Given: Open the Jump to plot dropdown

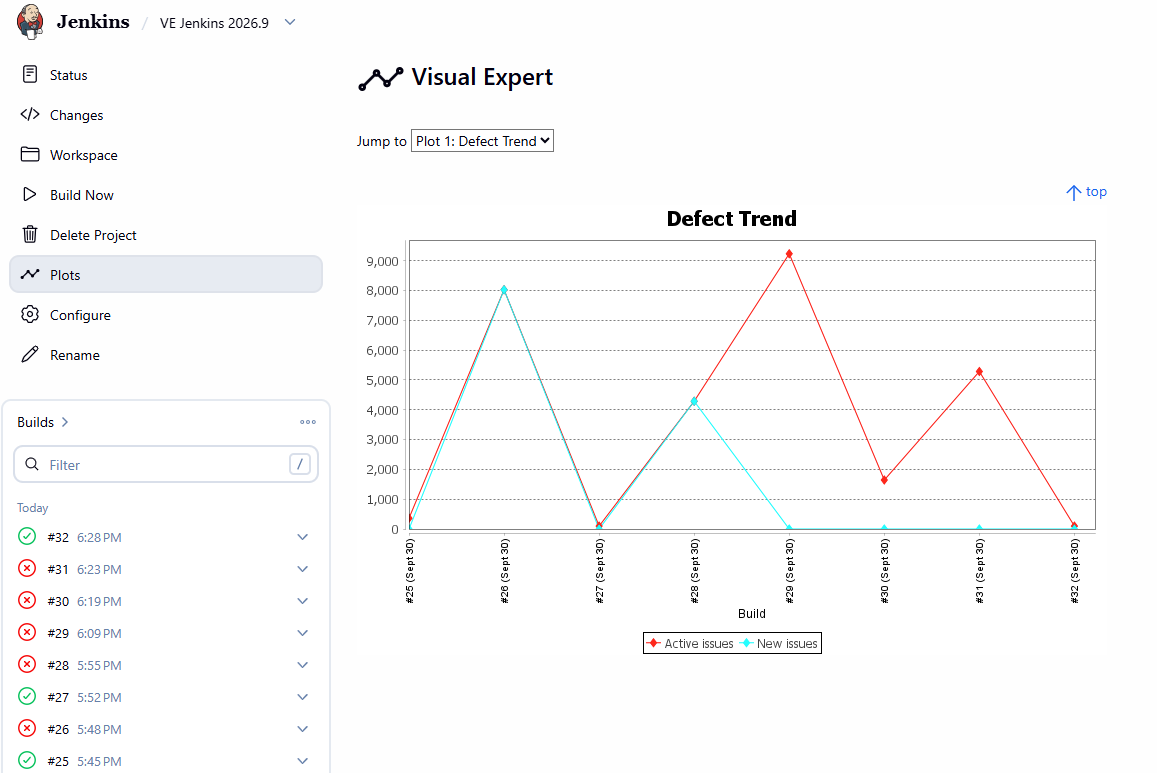Looking at the screenshot, I should tap(482, 141).
